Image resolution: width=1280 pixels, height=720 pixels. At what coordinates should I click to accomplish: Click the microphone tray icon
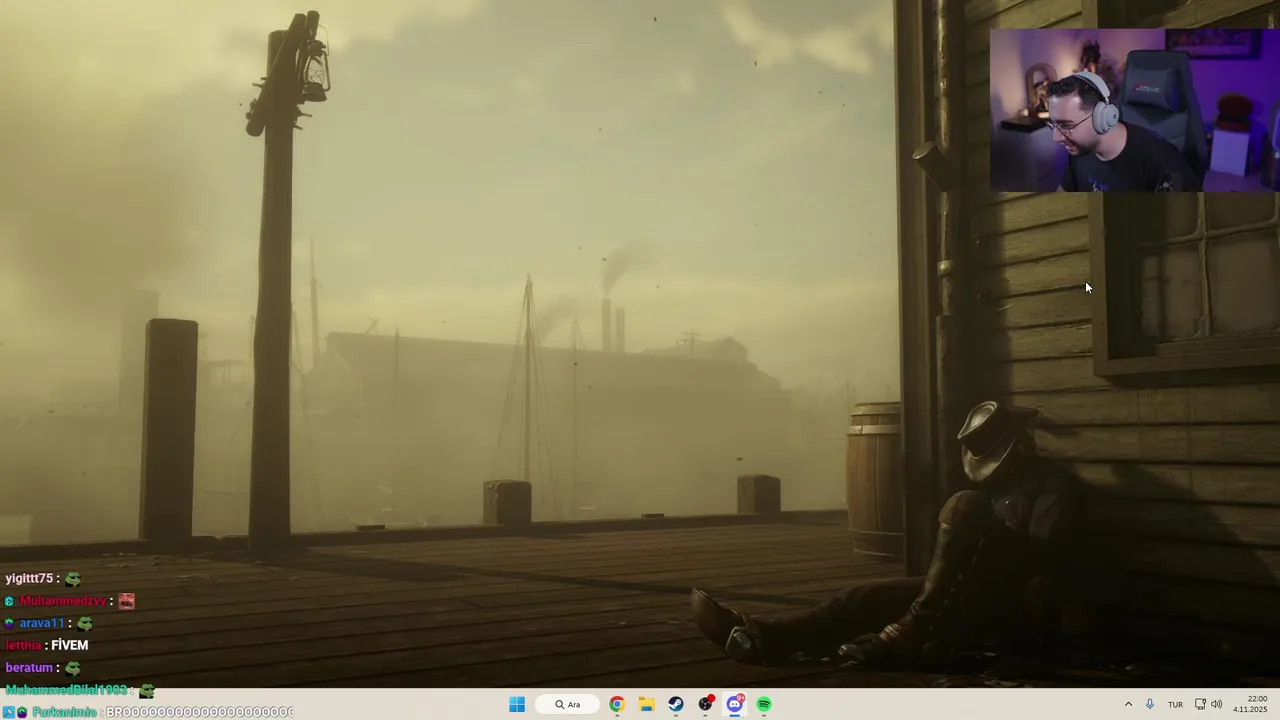[1150, 704]
